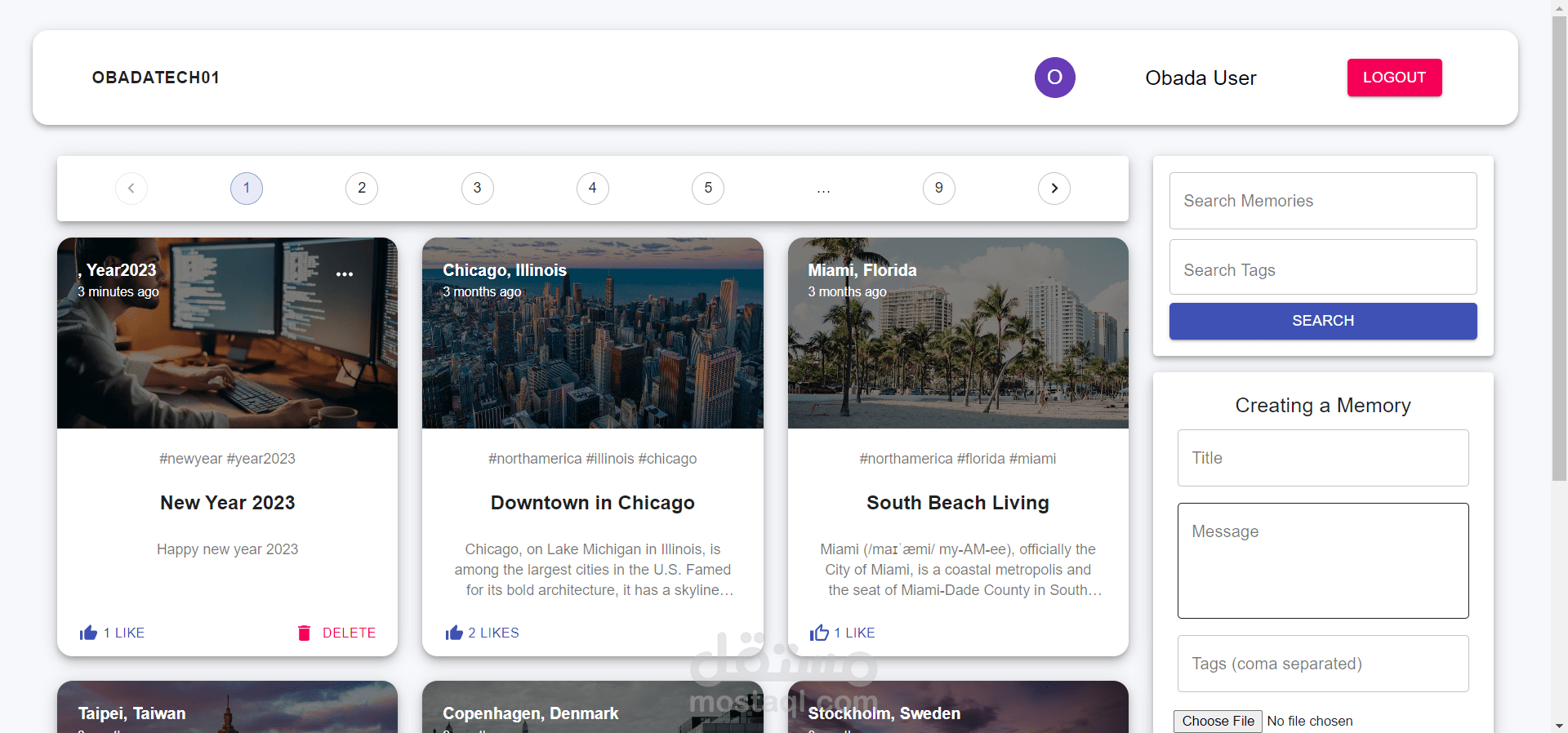Select page 5 in pagination
Image resolution: width=1568 pixels, height=733 pixels.
pos(708,189)
